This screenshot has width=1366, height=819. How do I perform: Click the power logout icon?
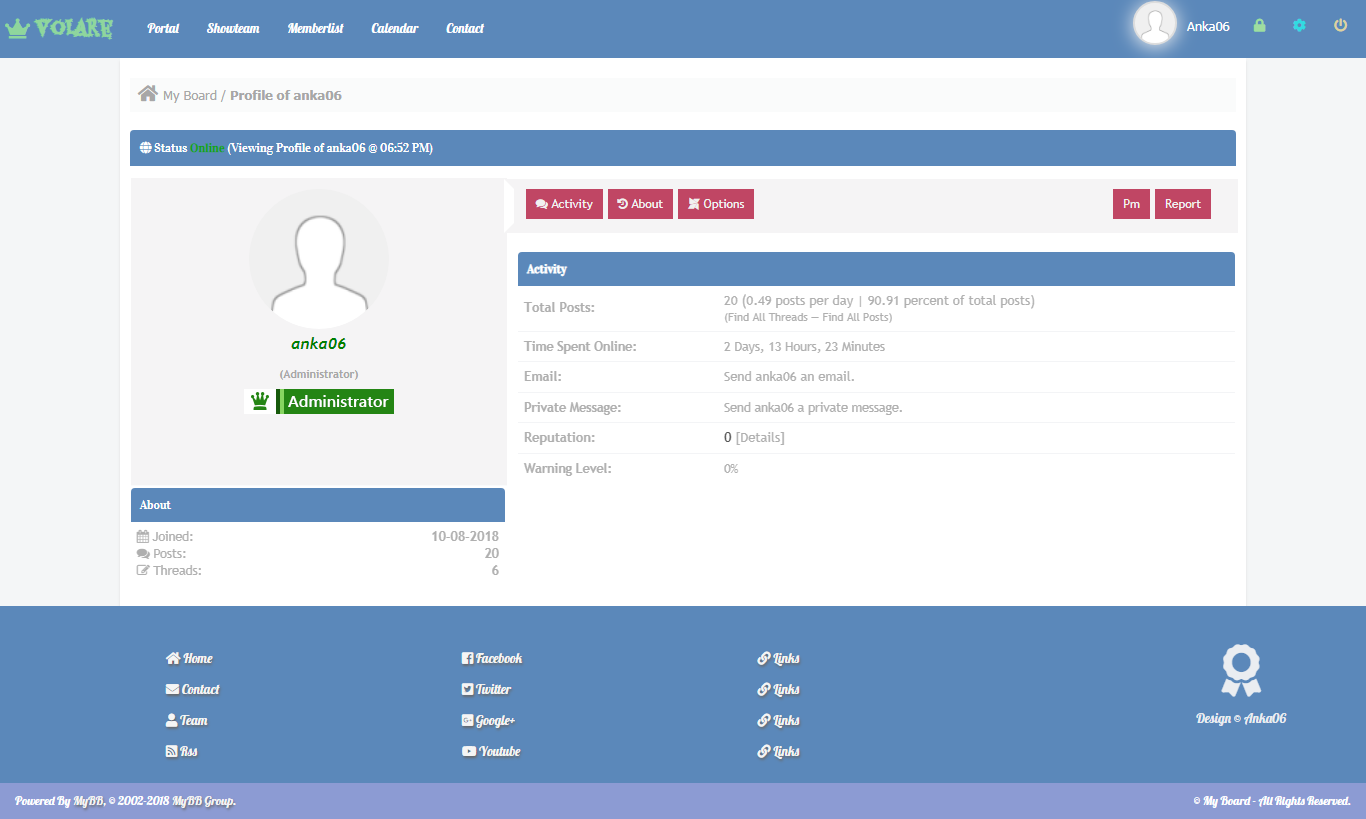tap(1341, 26)
